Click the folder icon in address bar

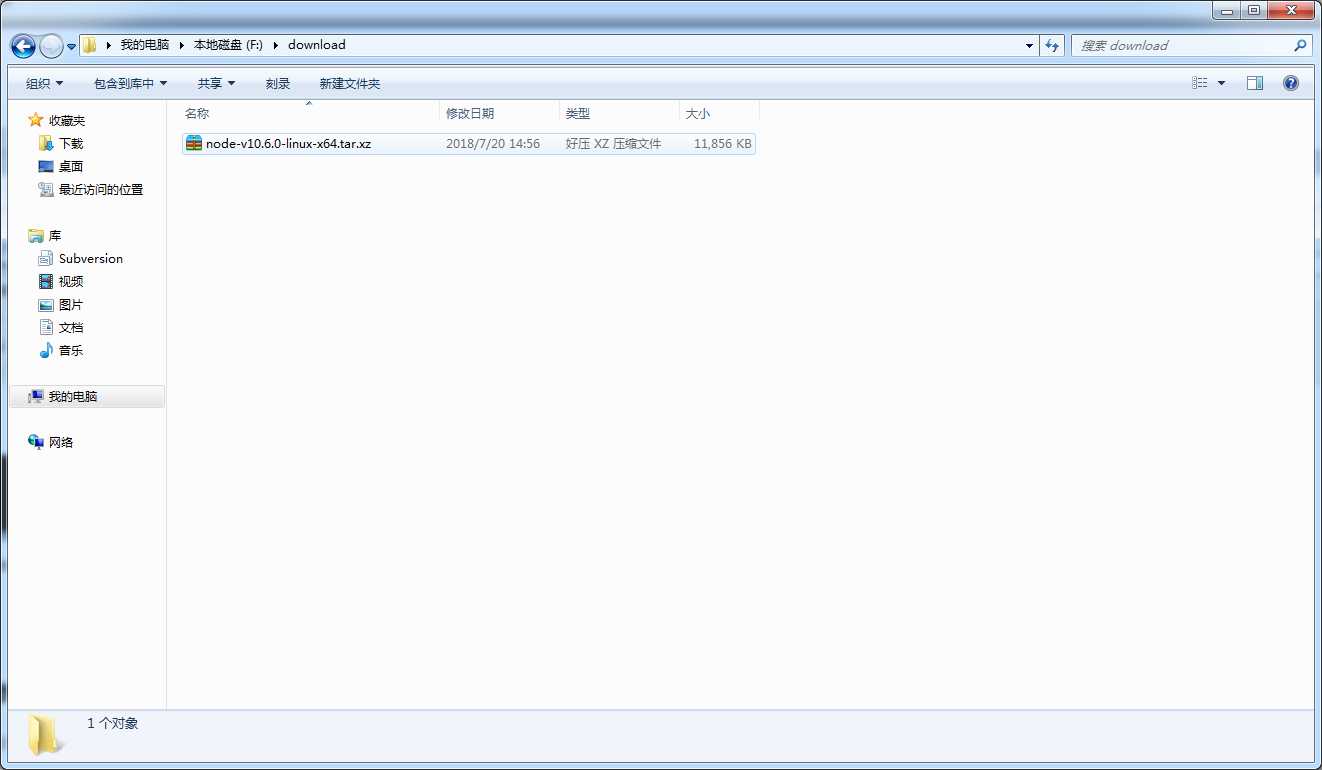pos(89,45)
